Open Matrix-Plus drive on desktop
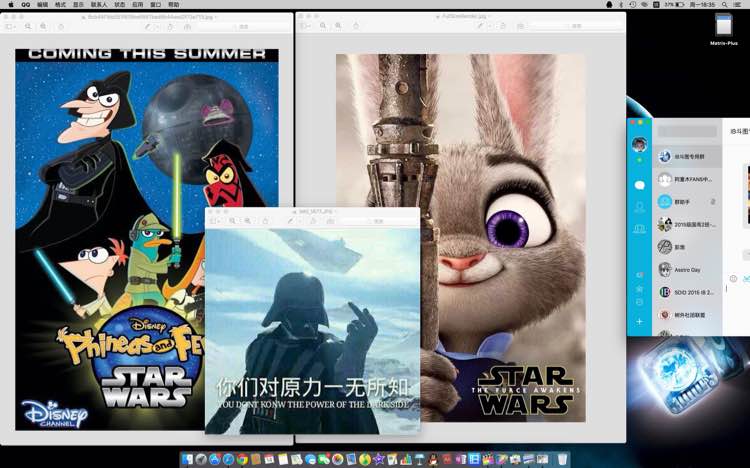This screenshot has width=750, height=468. [x=724, y=30]
